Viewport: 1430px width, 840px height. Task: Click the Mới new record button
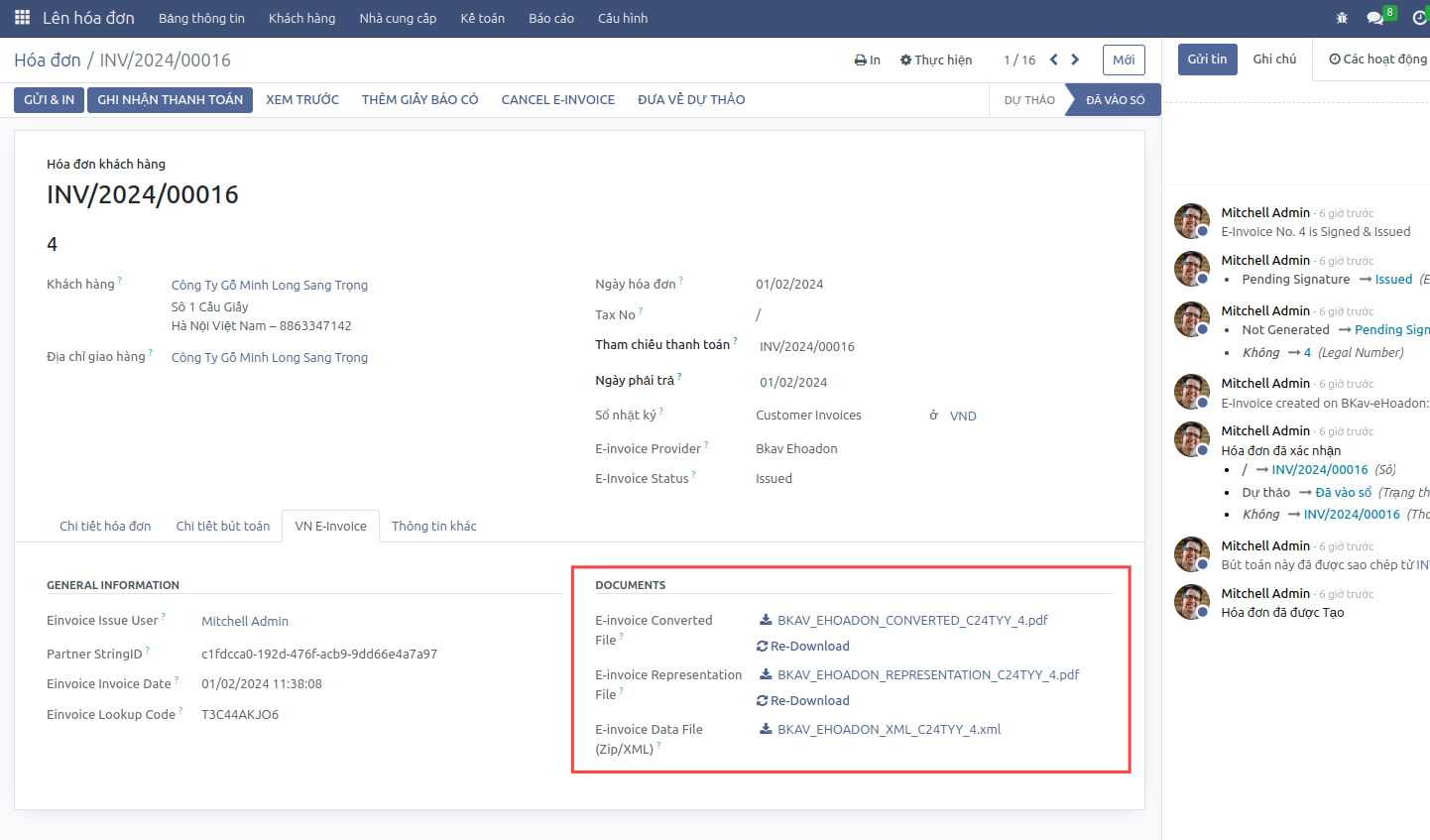point(1123,60)
